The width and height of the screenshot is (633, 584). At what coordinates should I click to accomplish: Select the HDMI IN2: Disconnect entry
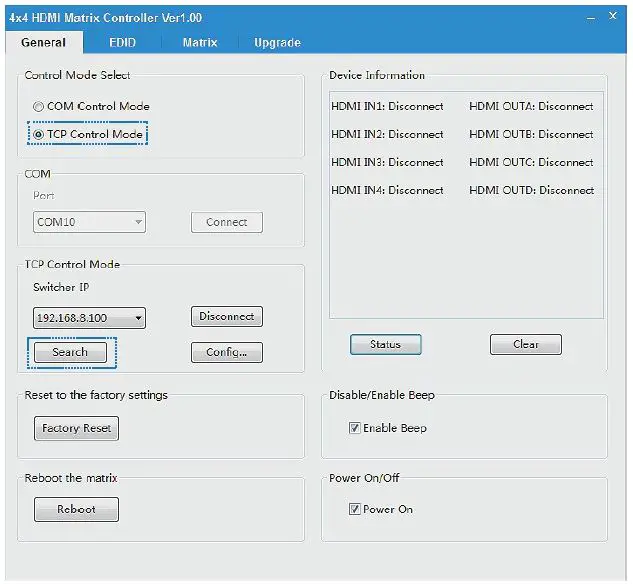tap(387, 134)
